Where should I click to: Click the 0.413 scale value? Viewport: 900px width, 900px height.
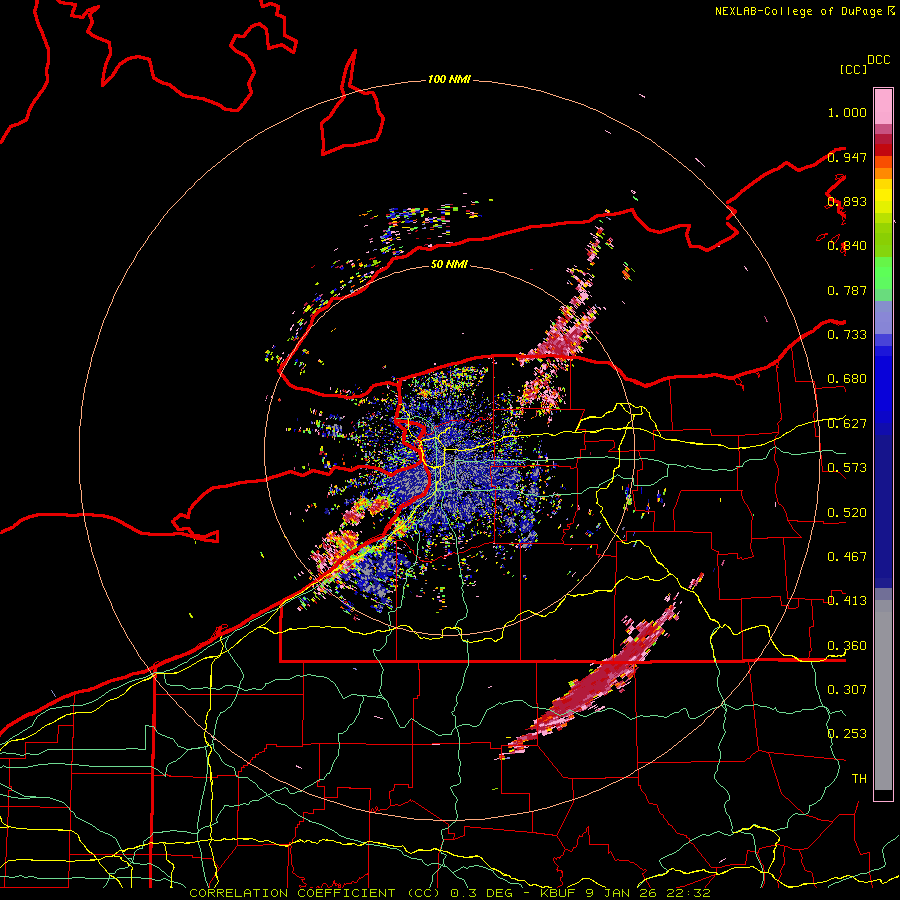[x=847, y=601]
